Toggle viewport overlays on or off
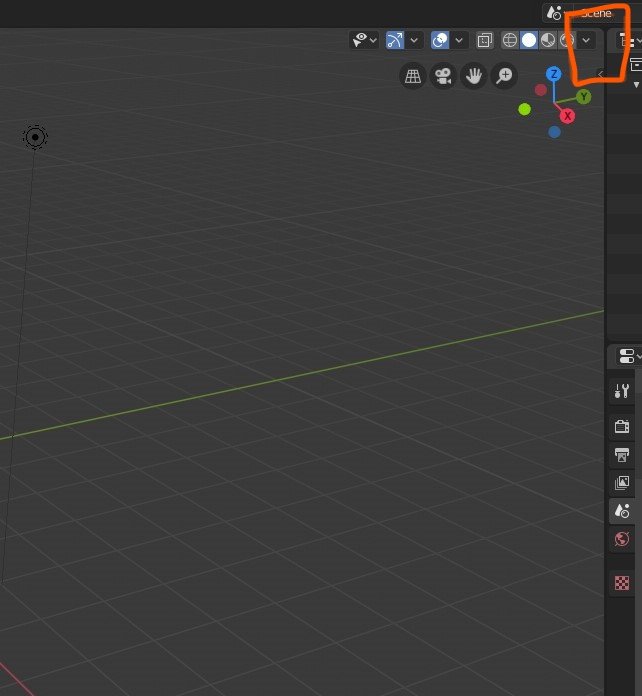The image size is (642, 696). pos(440,40)
